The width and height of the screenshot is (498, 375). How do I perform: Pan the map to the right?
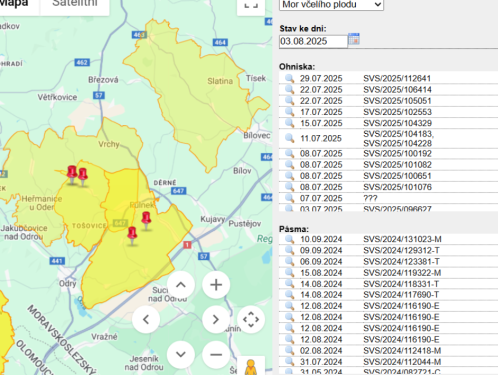point(216,320)
